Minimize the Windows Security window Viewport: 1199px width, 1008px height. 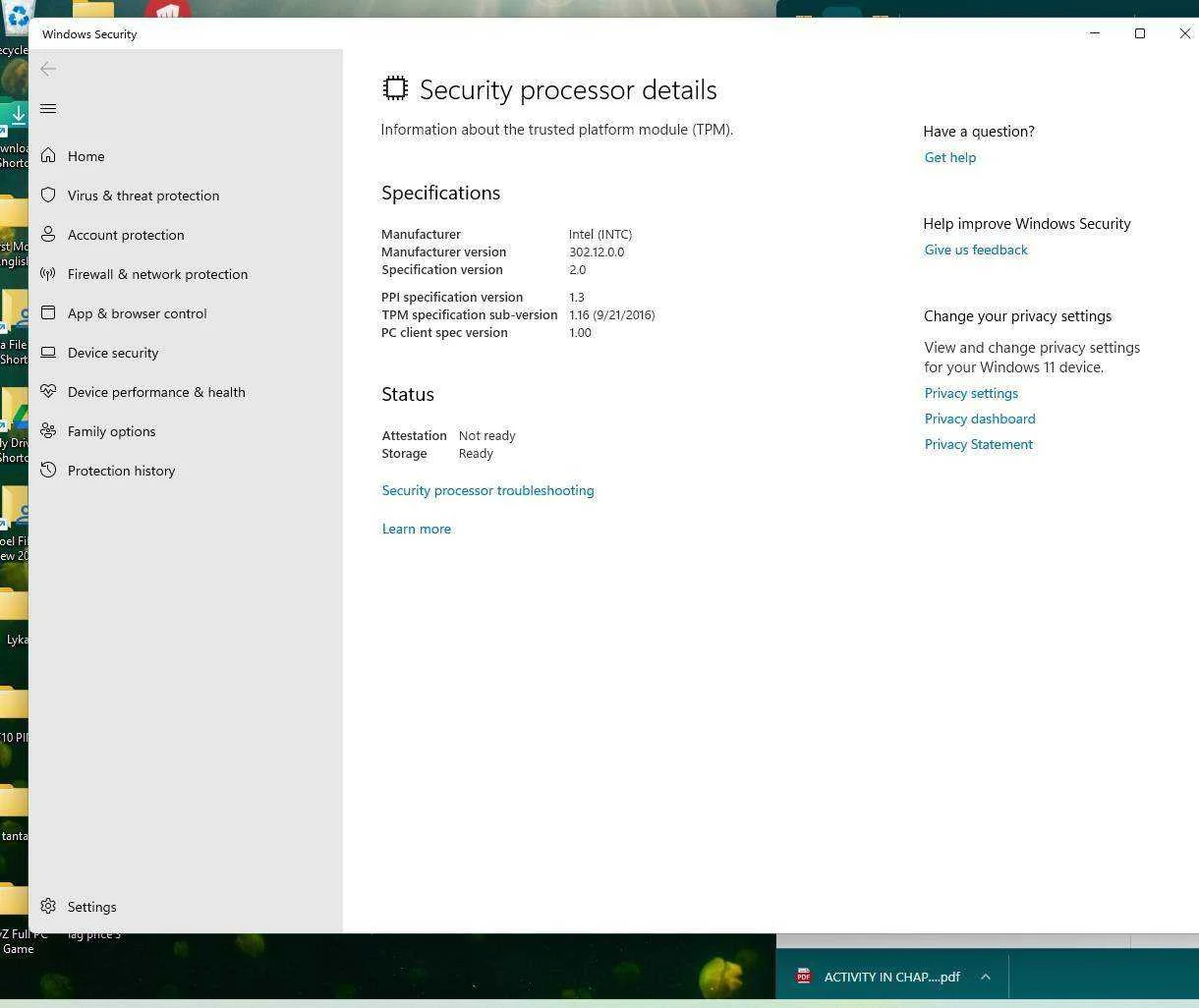(x=1095, y=33)
